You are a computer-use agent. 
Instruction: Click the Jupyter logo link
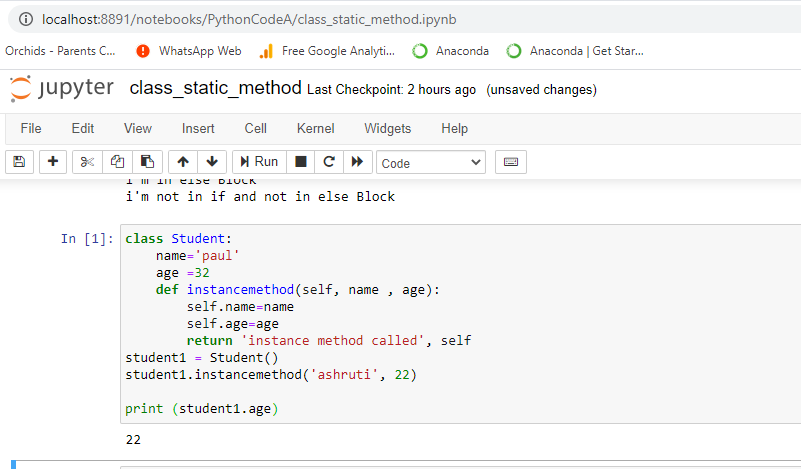click(61, 88)
